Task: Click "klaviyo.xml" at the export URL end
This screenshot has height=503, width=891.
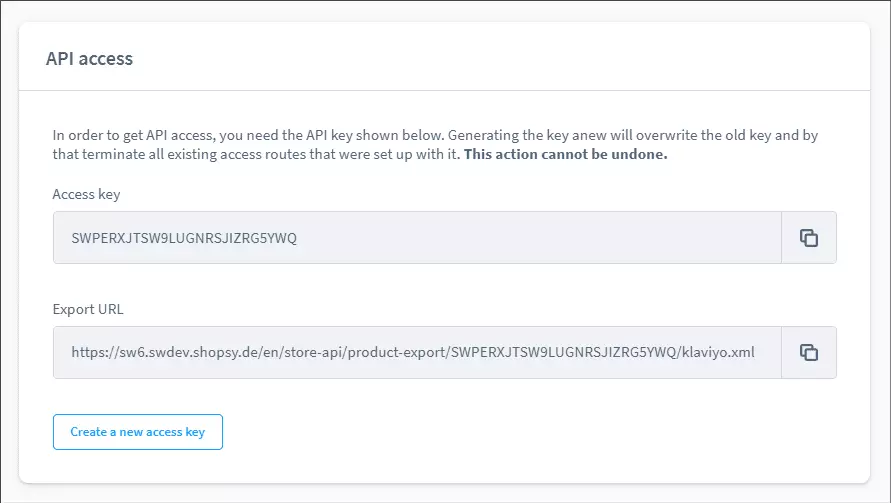Action: [719, 352]
